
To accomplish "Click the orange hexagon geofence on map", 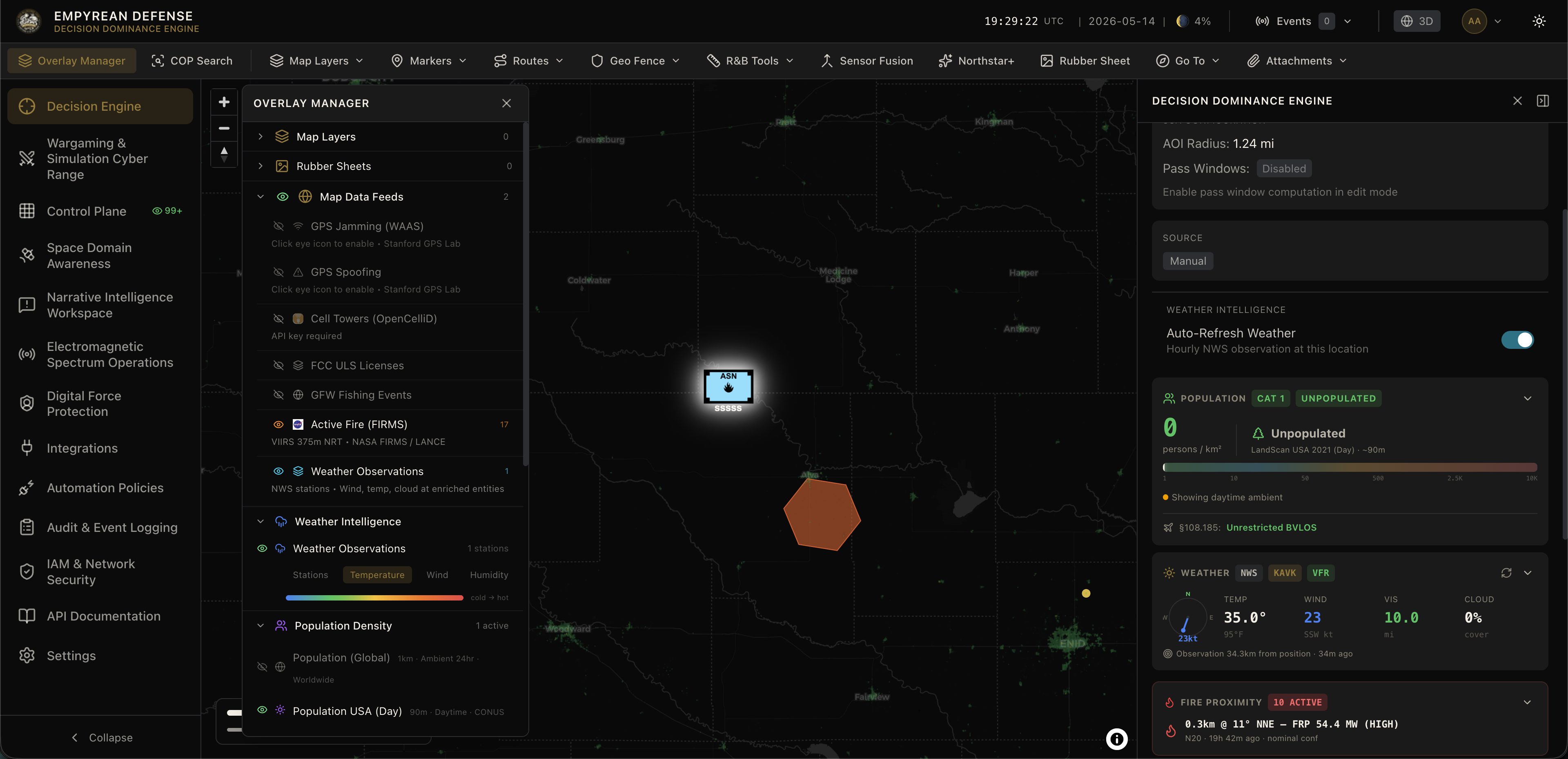I will [822, 515].
